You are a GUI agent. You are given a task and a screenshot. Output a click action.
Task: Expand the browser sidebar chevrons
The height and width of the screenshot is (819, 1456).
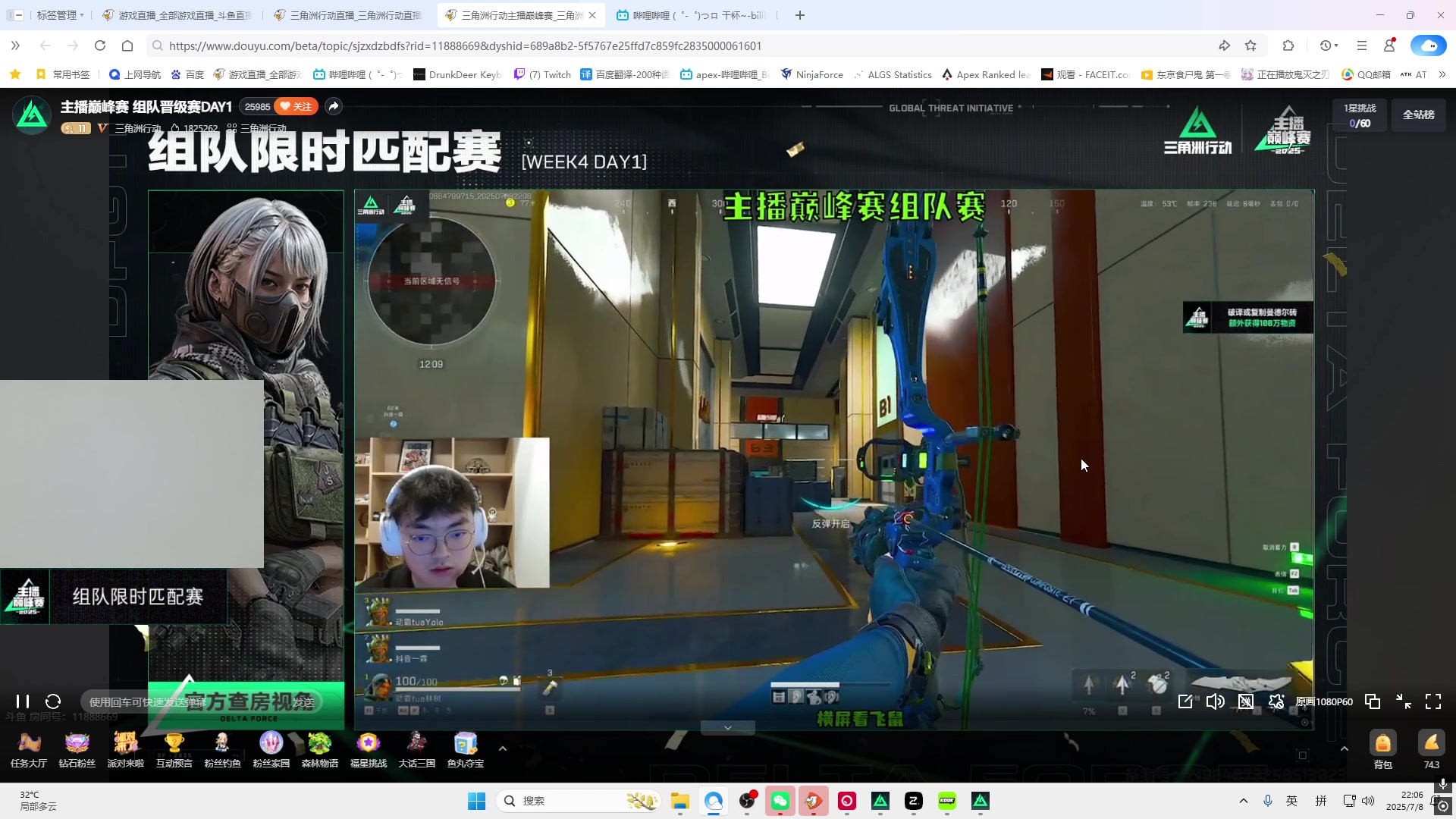(x=15, y=45)
